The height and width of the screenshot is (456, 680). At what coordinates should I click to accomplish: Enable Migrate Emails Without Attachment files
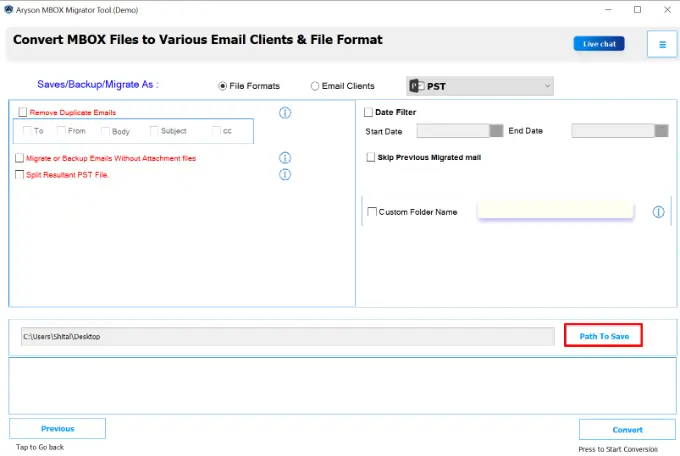coord(20,158)
